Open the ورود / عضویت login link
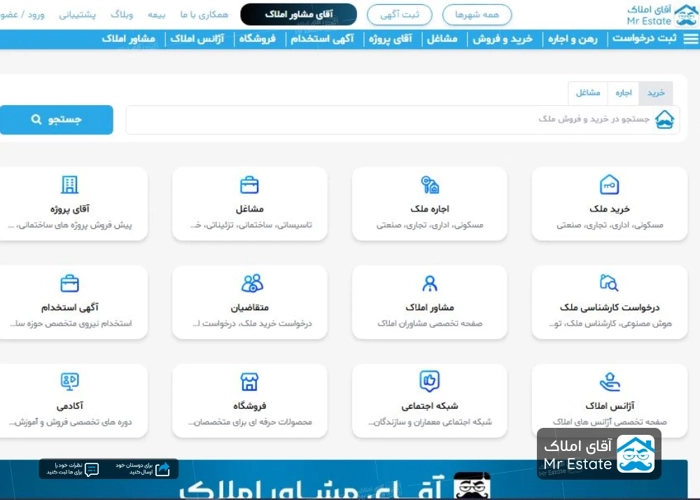The width and height of the screenshot is (700, 500). (x=22, y=15)
